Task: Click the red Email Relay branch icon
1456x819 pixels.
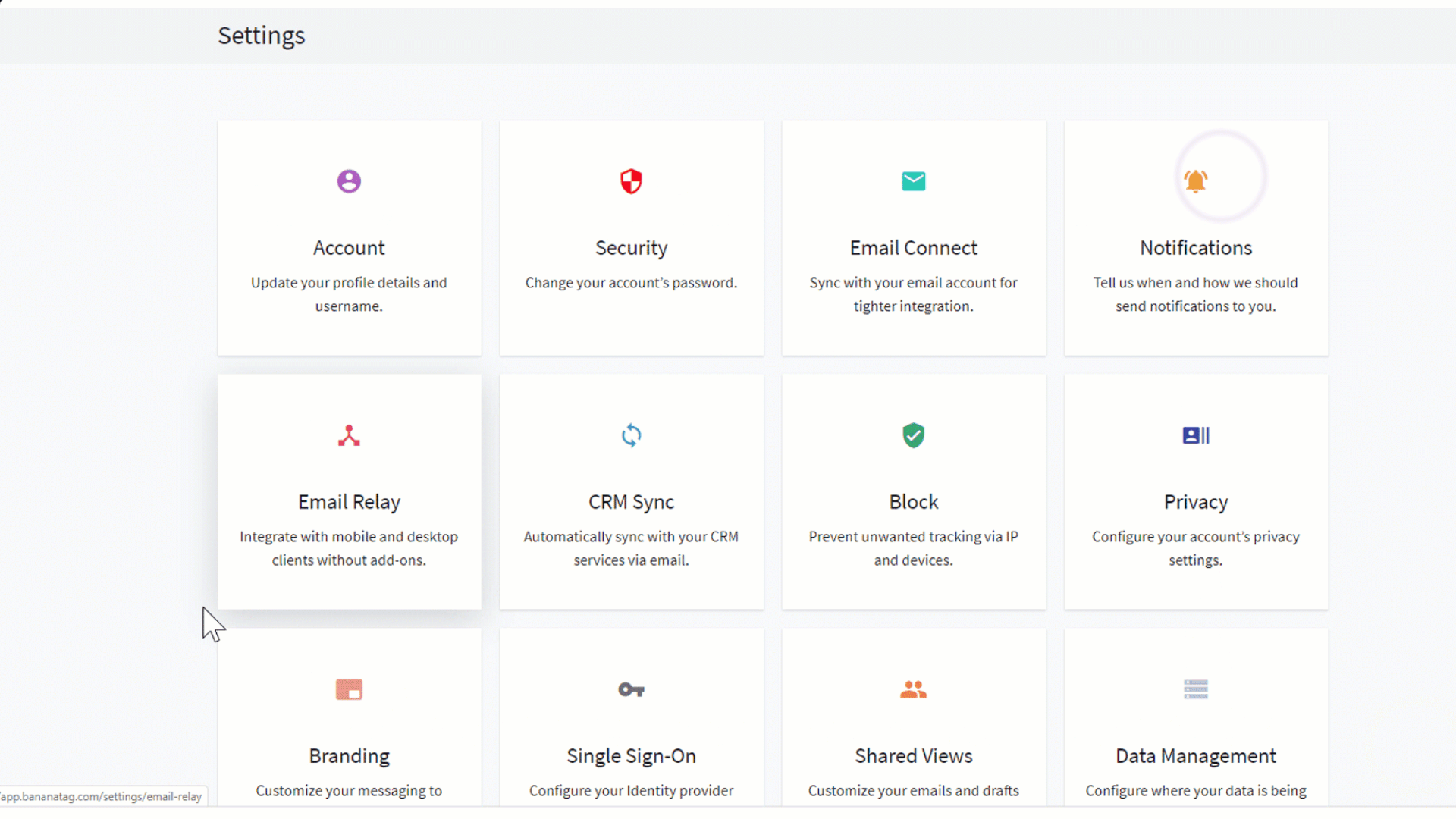Action: pyautogui.click(x=349, y=435)
